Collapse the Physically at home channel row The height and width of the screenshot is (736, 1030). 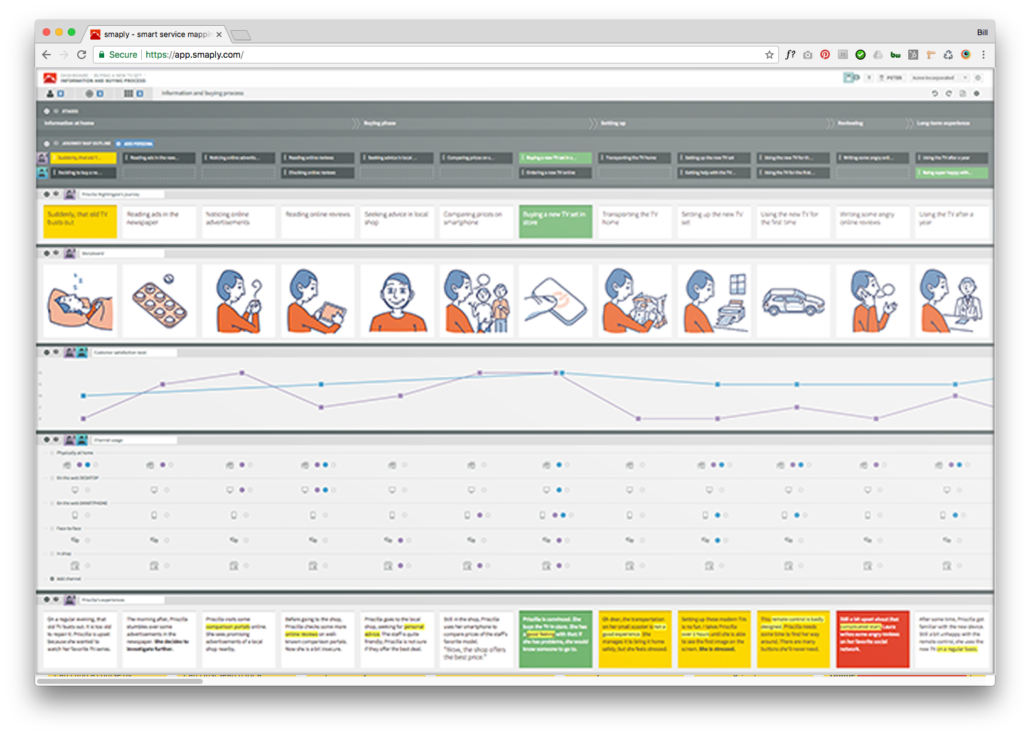pos(53,453)
